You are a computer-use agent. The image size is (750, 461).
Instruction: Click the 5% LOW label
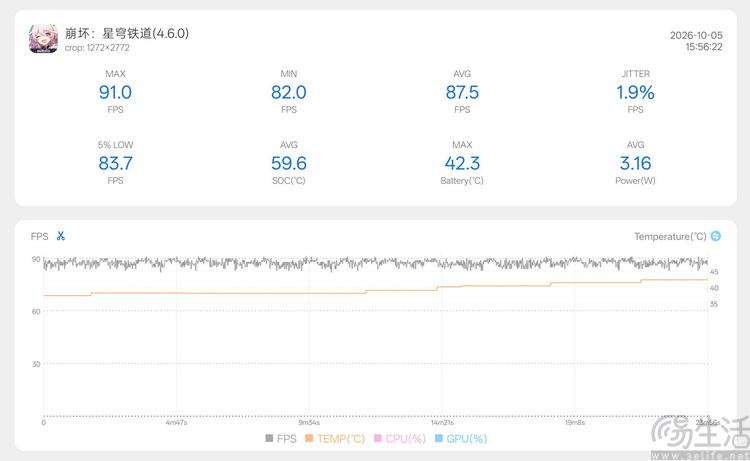tap(115, 145)
